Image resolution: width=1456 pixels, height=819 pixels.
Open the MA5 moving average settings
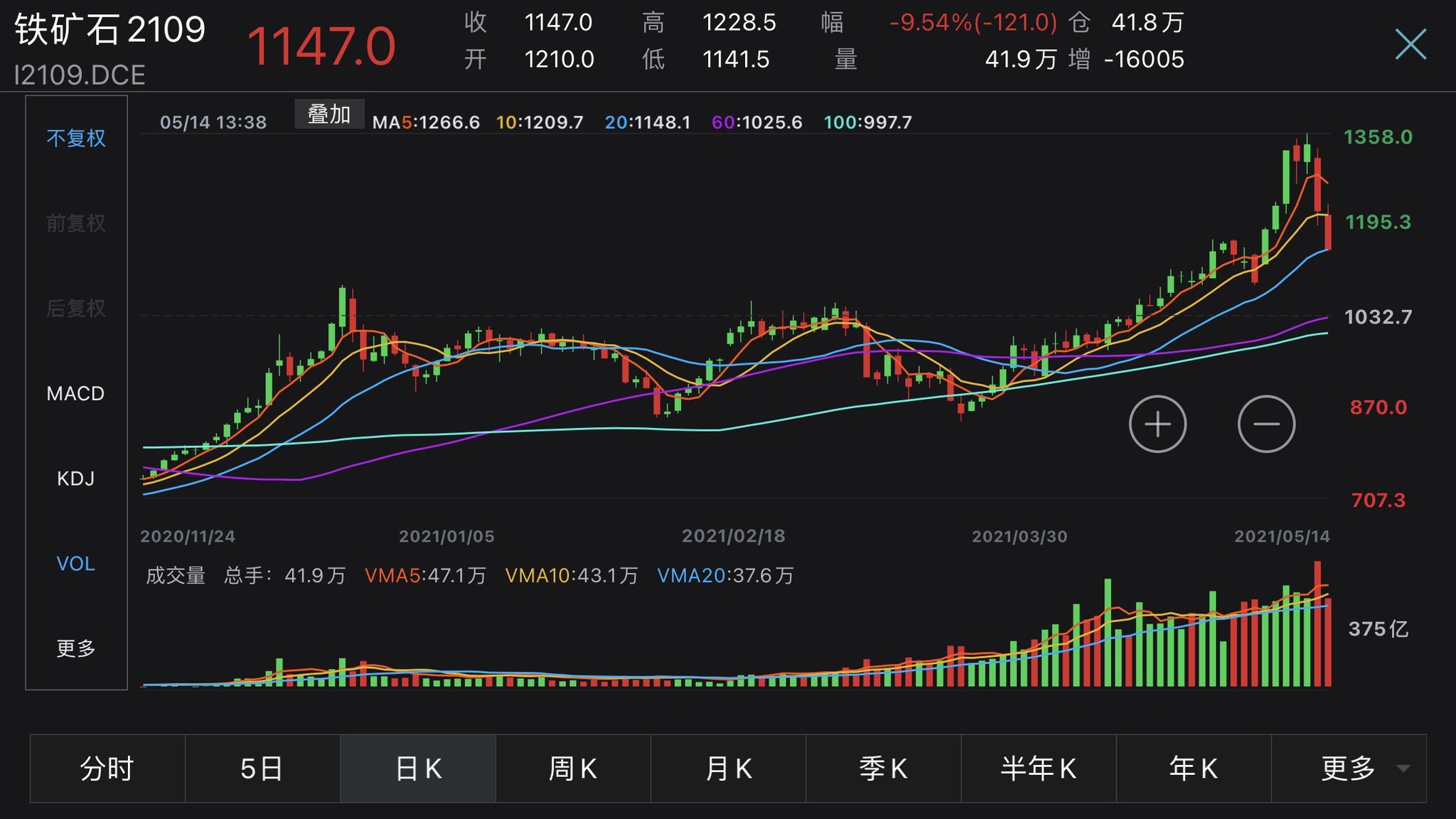[425, 122]
